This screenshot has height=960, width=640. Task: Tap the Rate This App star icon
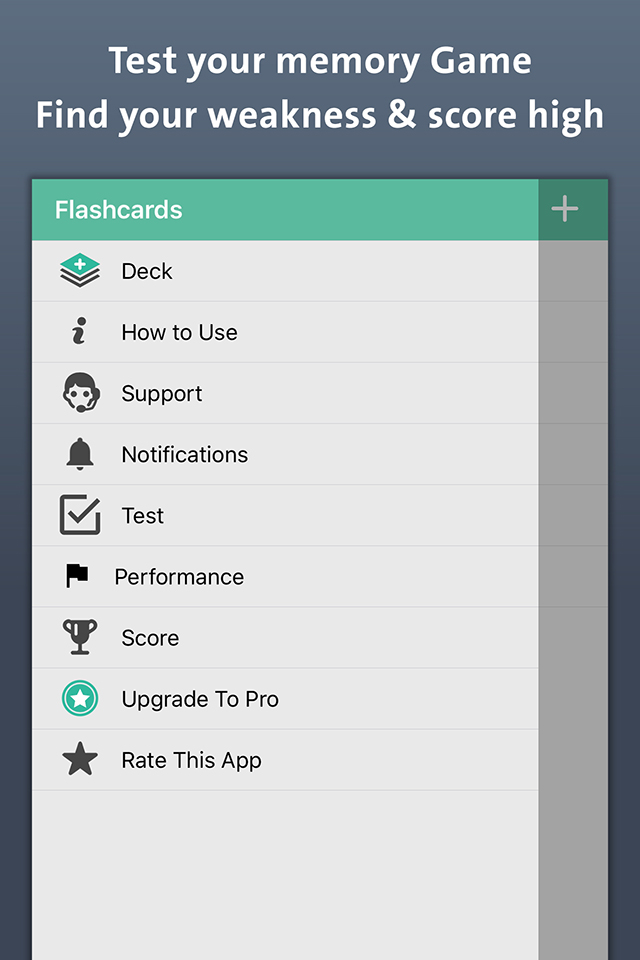pos(80,760)
